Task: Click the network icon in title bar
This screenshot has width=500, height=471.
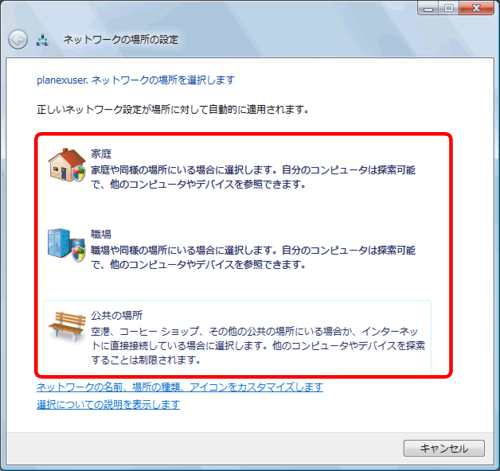Action: click(42, 40)
